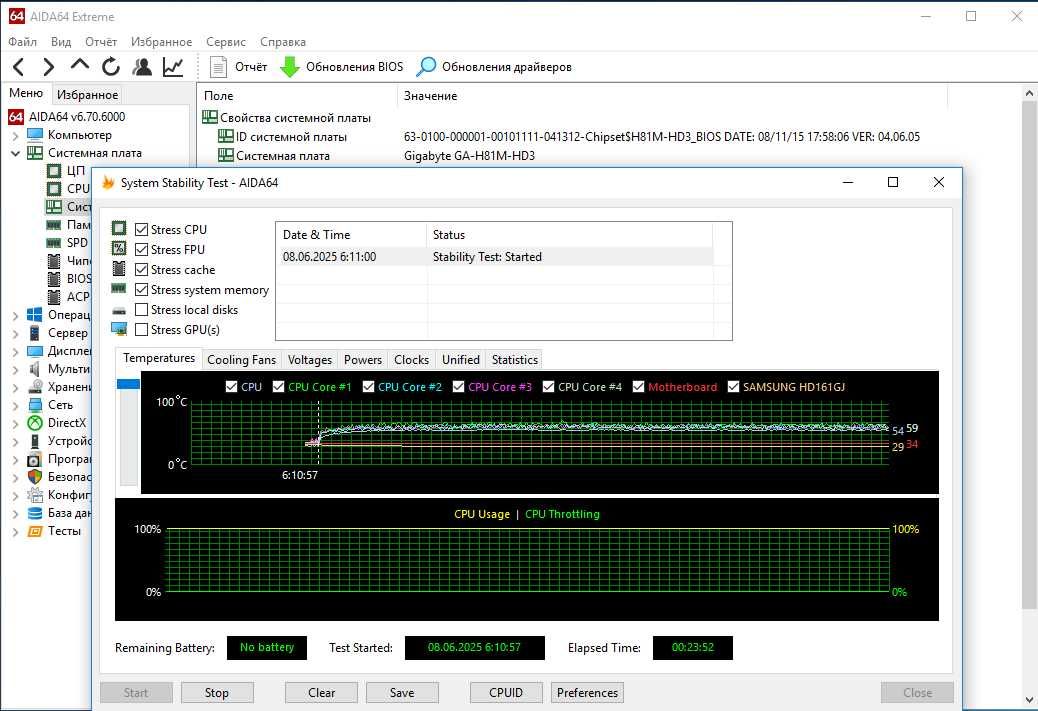The width and height of the screenshot is (1038, 711).
Task: Expand the Сервер tree node
Action: click(15, 333)
